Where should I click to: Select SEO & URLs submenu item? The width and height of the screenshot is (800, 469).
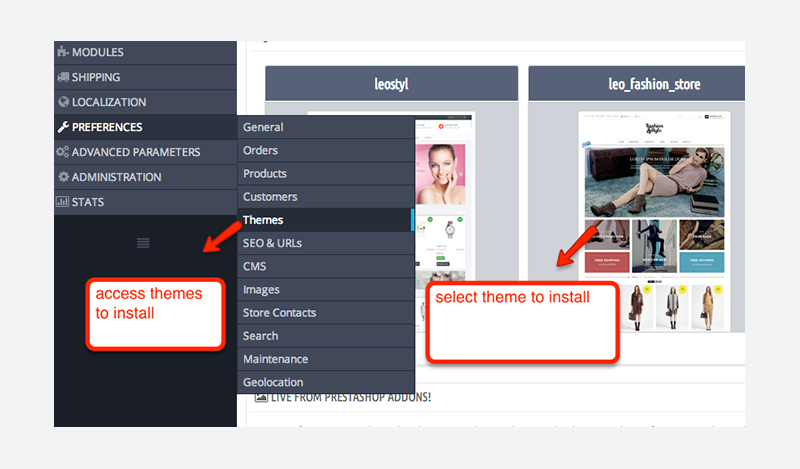point(326,243)
